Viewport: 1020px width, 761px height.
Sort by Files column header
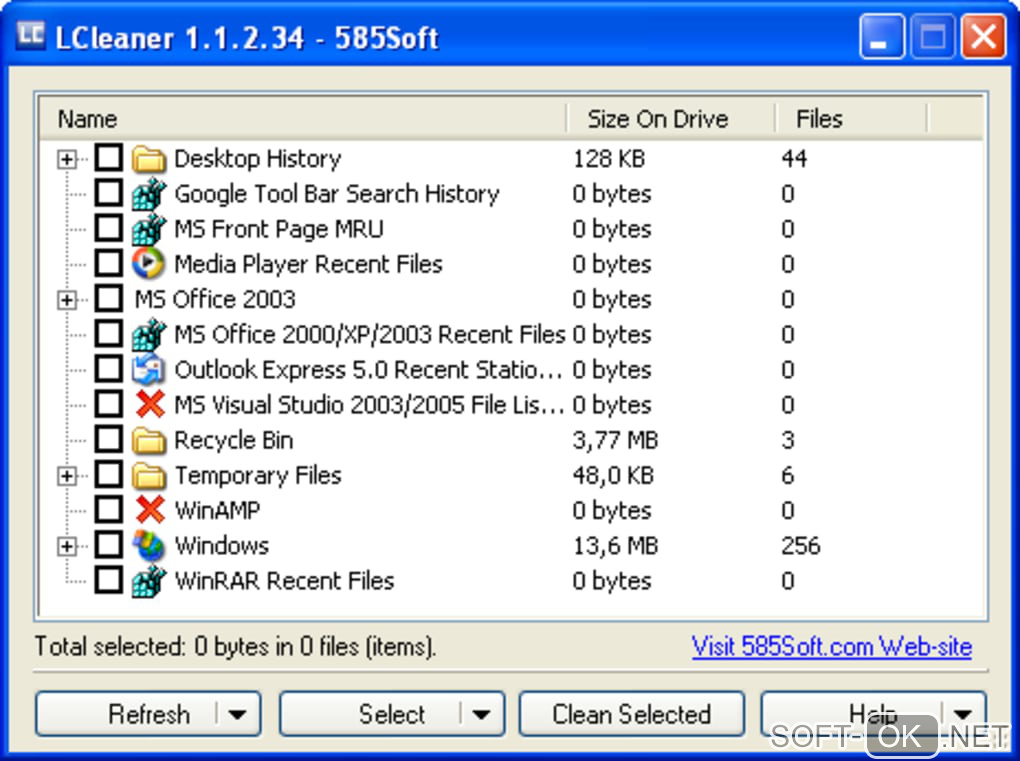pyautogui.click(x=852, y=119)
